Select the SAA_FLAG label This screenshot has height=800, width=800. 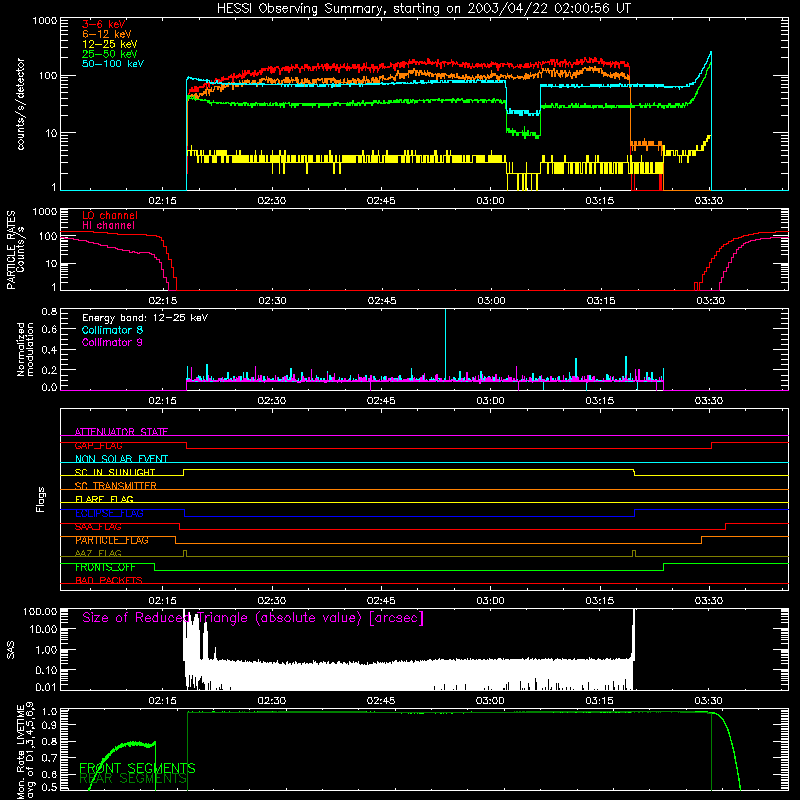[x=98, y=527]
